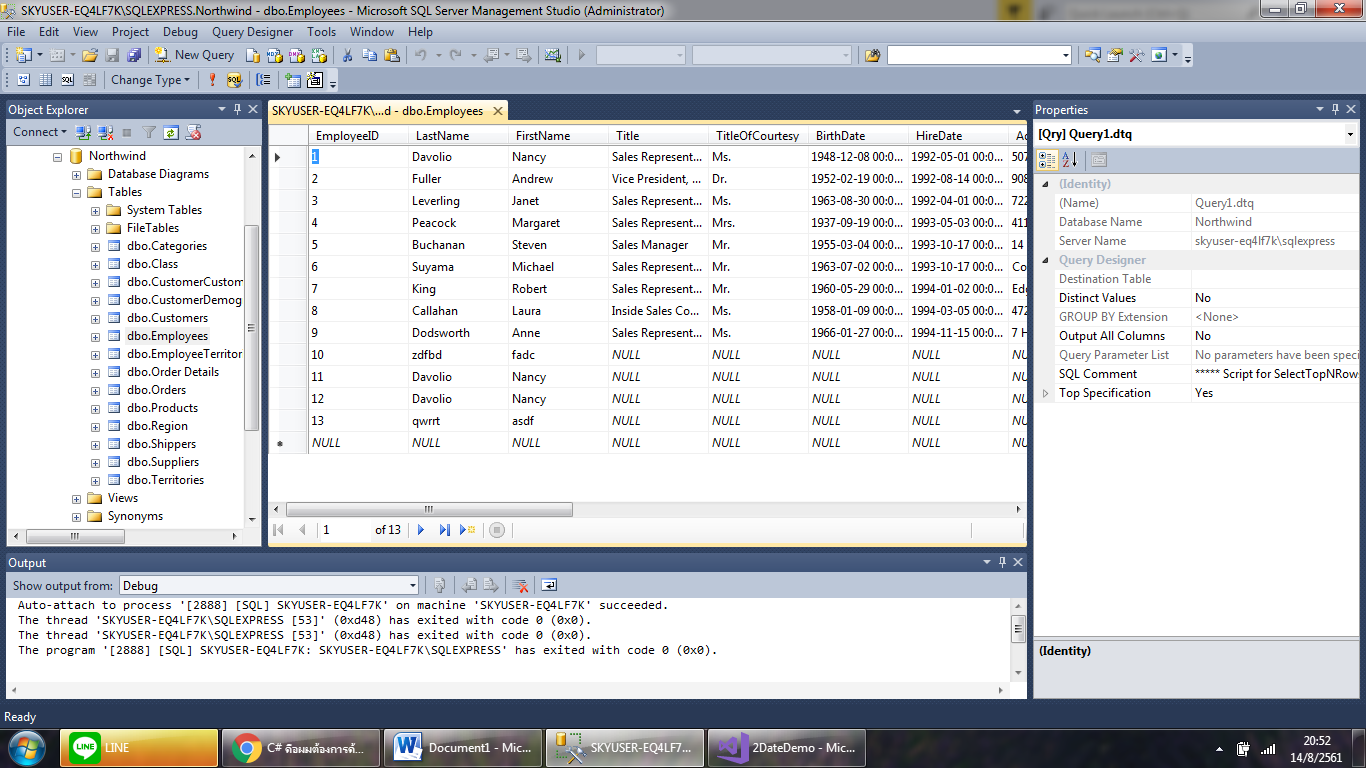Click the Open File folder icon
This screenshot has width=1366, height=768.
pos(89,55)
